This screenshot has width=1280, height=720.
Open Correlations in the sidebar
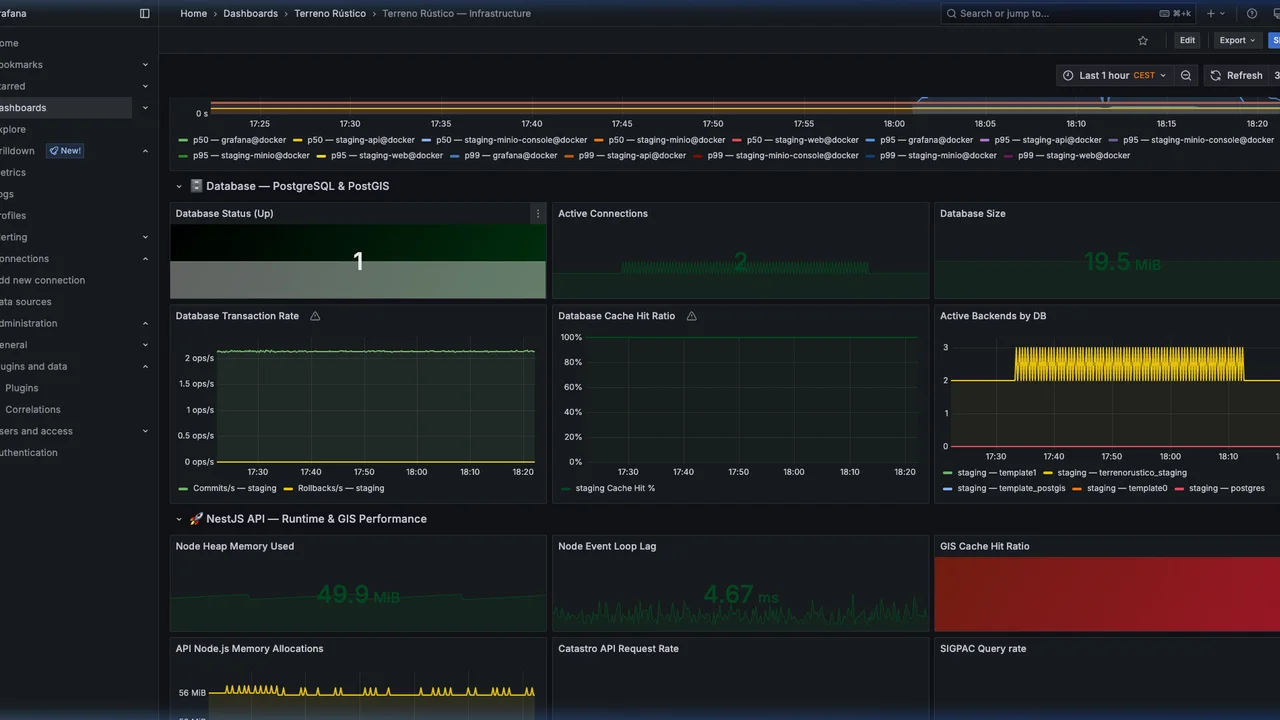click(x=33, y=410)
